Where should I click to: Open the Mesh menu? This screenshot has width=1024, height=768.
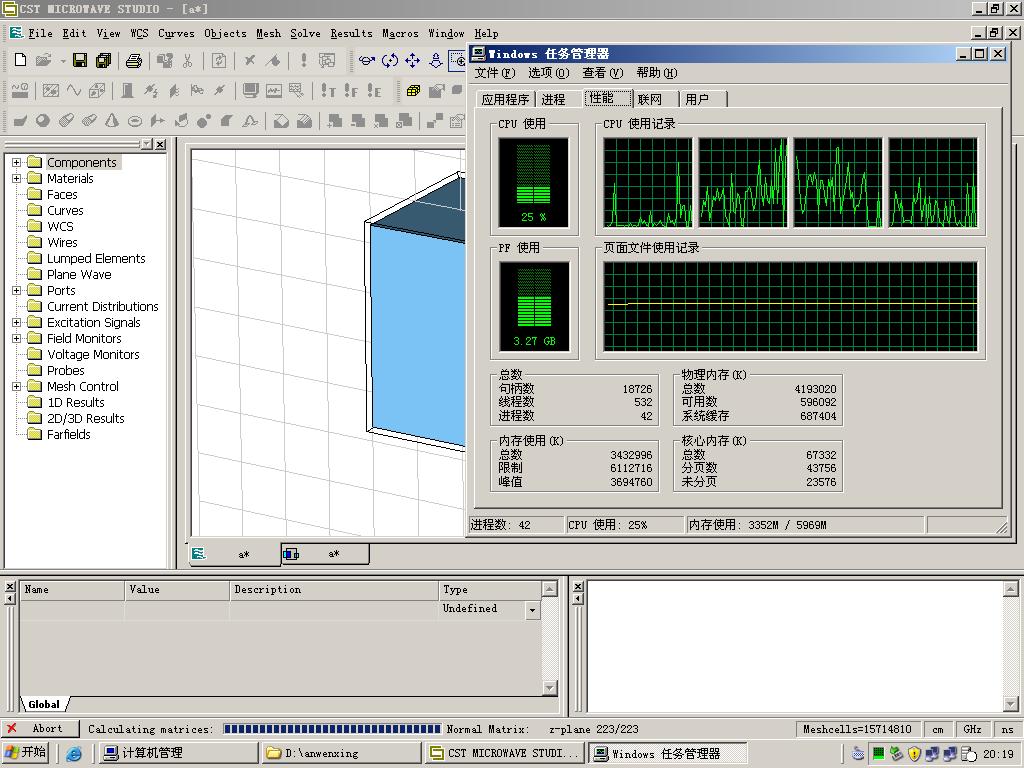tap(268, 33)
